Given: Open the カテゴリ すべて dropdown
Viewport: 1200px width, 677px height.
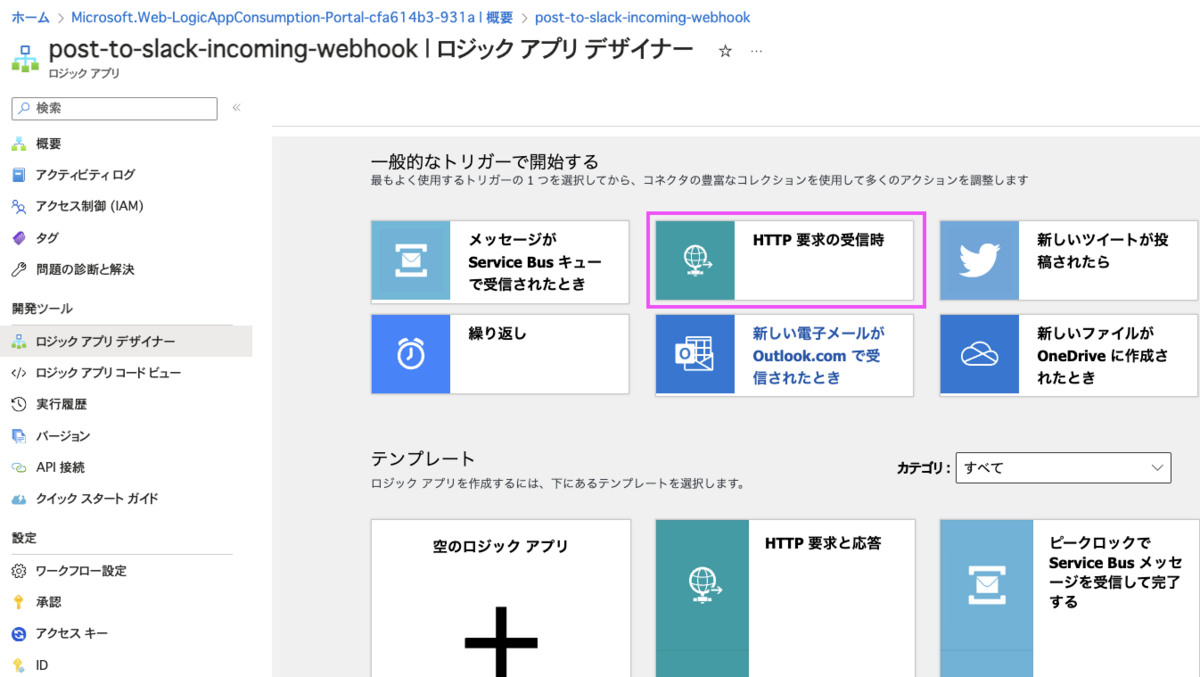Looking at the screenshot, I should 1063,467.
